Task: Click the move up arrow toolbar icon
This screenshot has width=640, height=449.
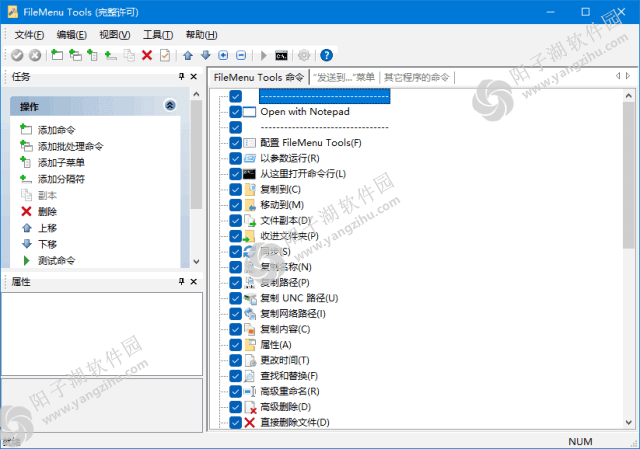Action: pyautogui.click(x=188, y=55)
